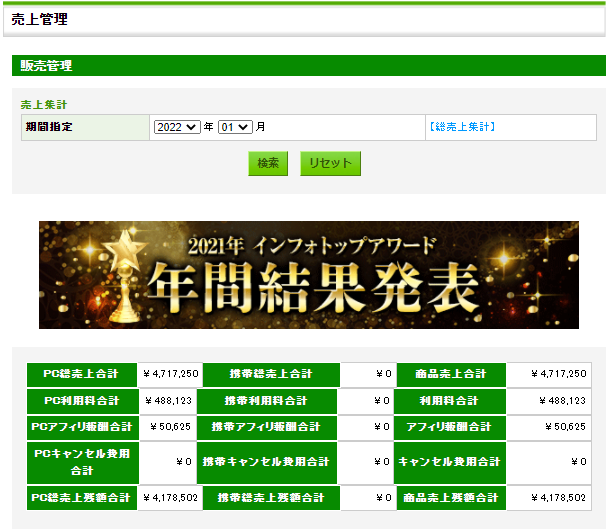
Task: Click the 【総売上集計】 link
Action: coord(461,127)
